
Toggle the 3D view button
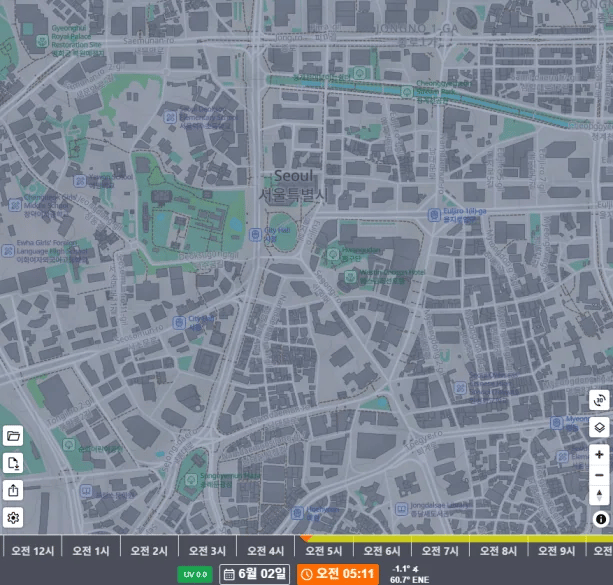(x=599, y=400)
